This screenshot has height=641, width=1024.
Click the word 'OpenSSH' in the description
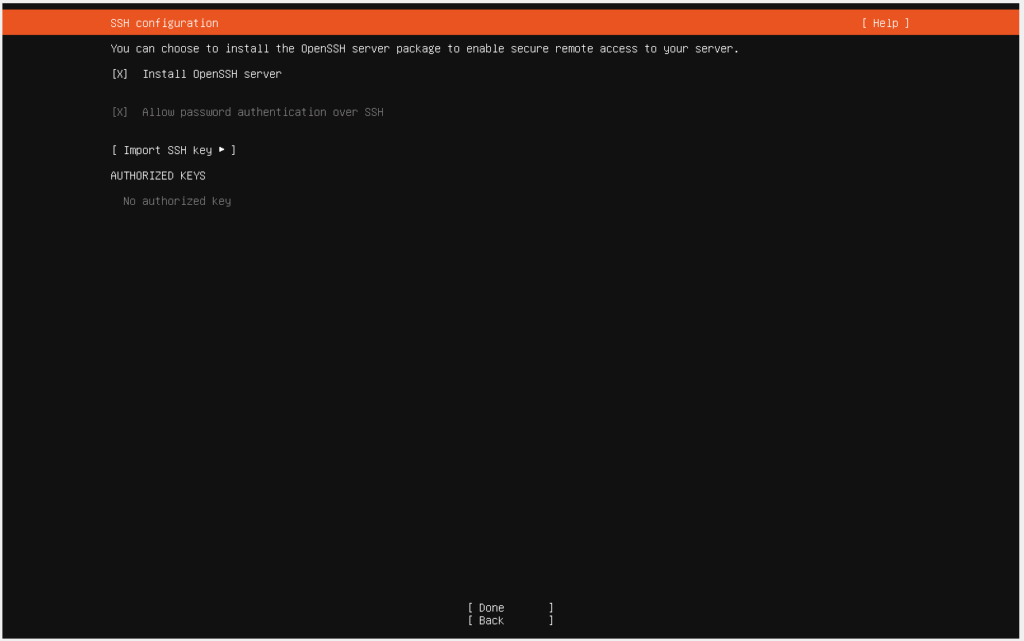pyautogui.click(x=326, y=49)
